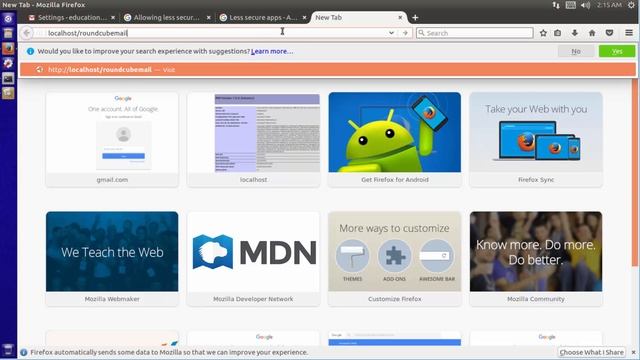This screenshot has height=360, width=640.
Task: Close the Allowing less secure tab
Action: point(209,18)
